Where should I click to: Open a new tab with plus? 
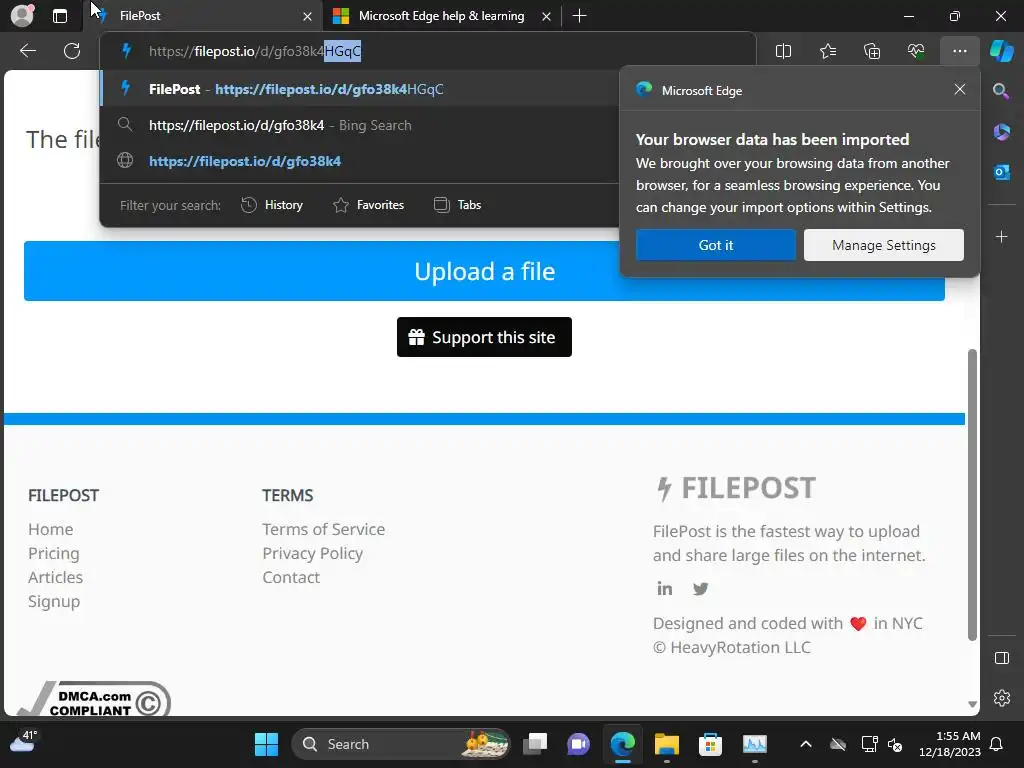tap(579, 16)
